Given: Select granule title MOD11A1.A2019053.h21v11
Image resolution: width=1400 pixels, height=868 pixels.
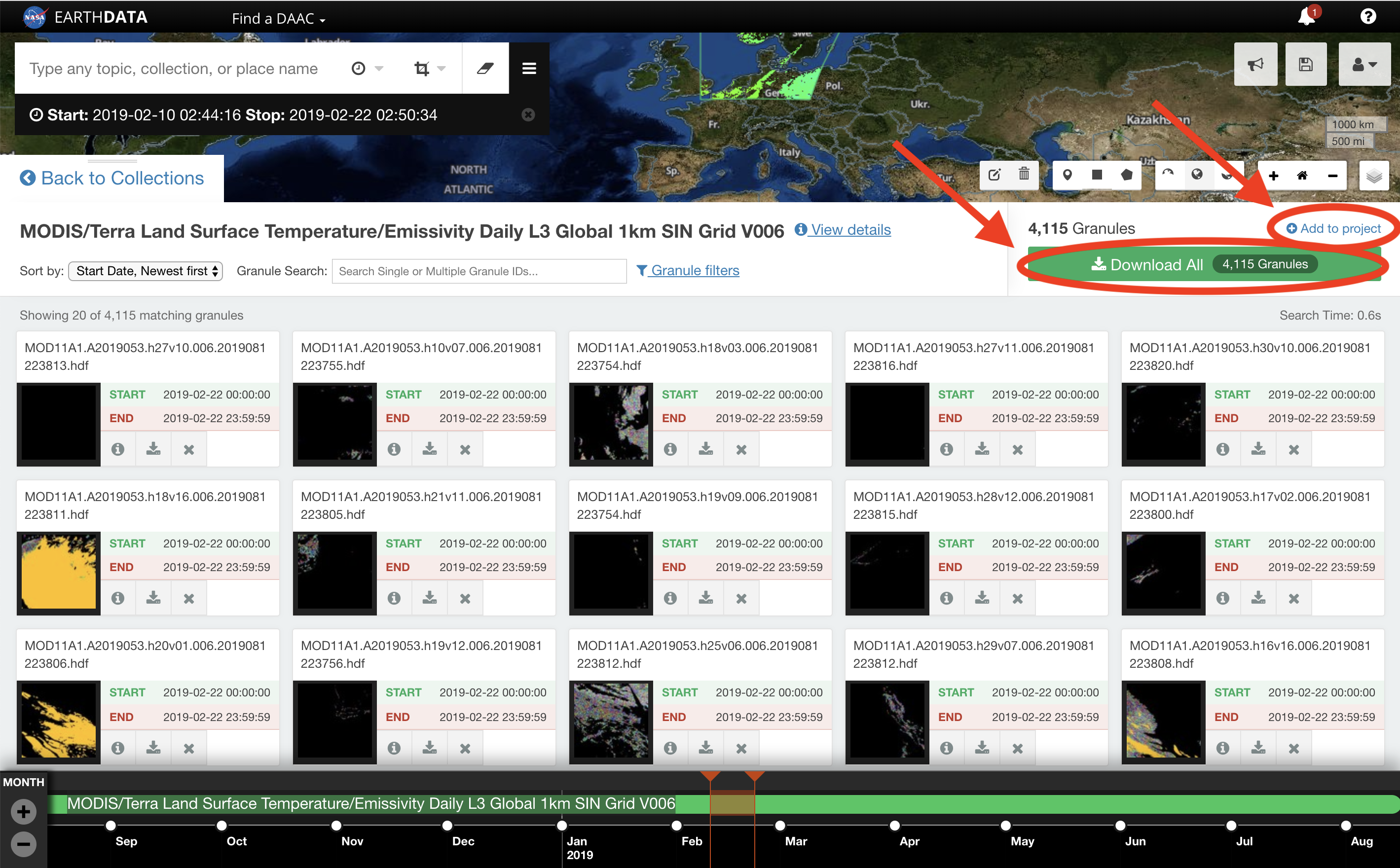Looking at the screenshot, I should pyautogui.click(x=421, y=505).
